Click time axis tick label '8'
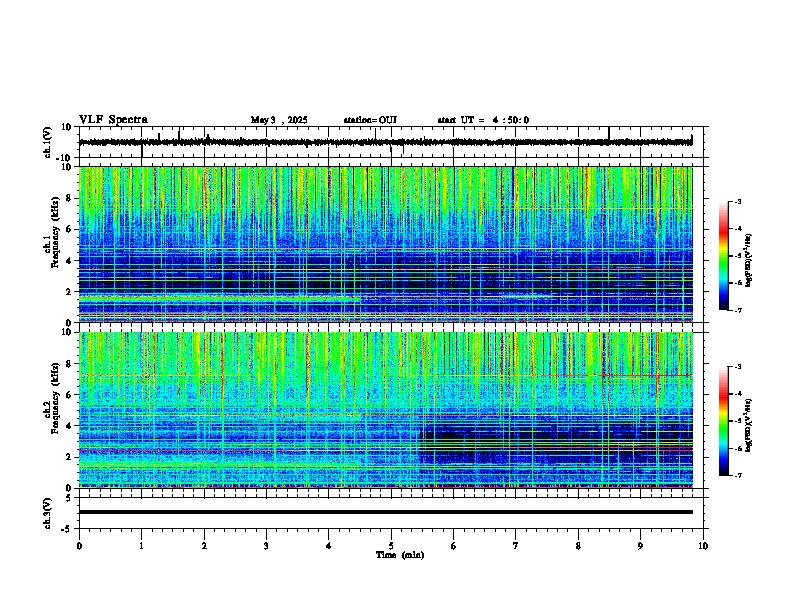This screenshot has height=612, width=792. tap(578, 546)
